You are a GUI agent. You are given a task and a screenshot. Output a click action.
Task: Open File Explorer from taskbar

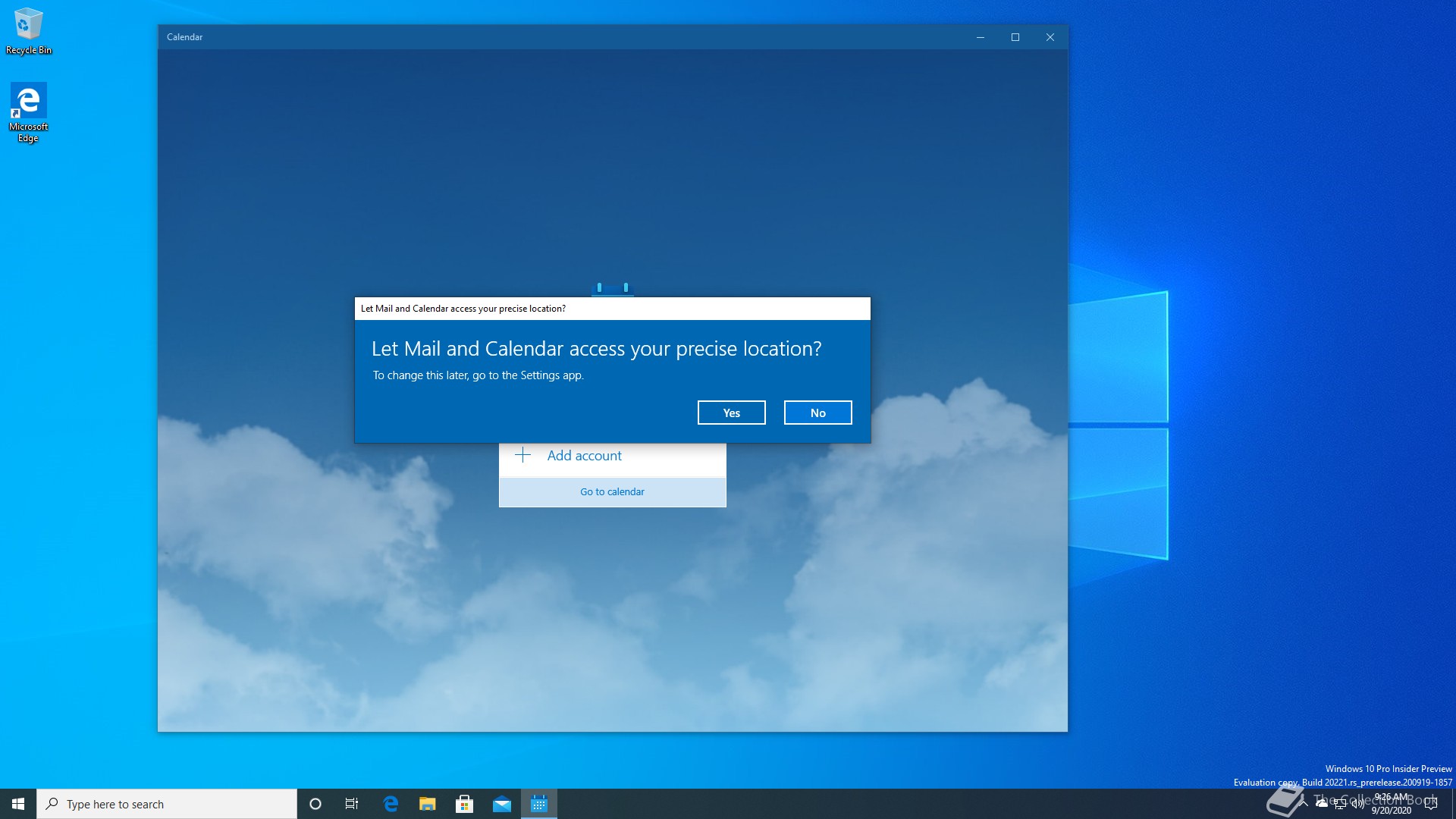(428, 804)
